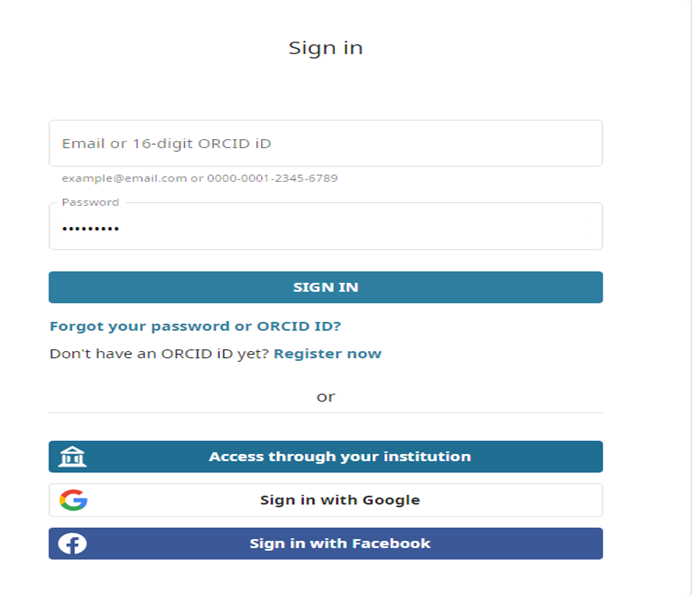Select Sign in with Facebook
The width and height of the screenshot is (698, 595).
pyautogui.click(x=339, y=544)
